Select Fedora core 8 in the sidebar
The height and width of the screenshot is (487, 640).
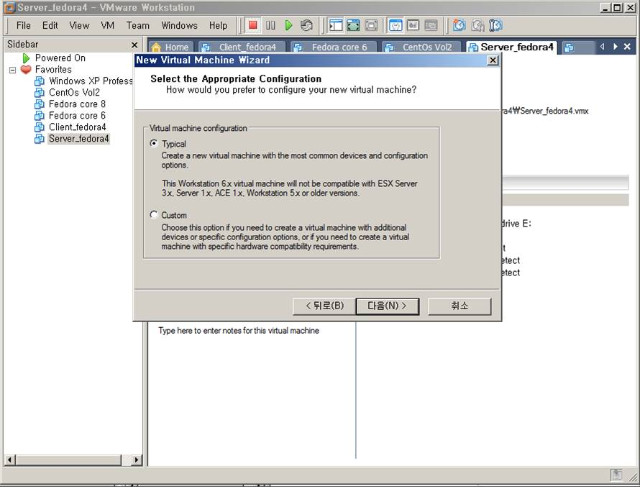(77, 104)
